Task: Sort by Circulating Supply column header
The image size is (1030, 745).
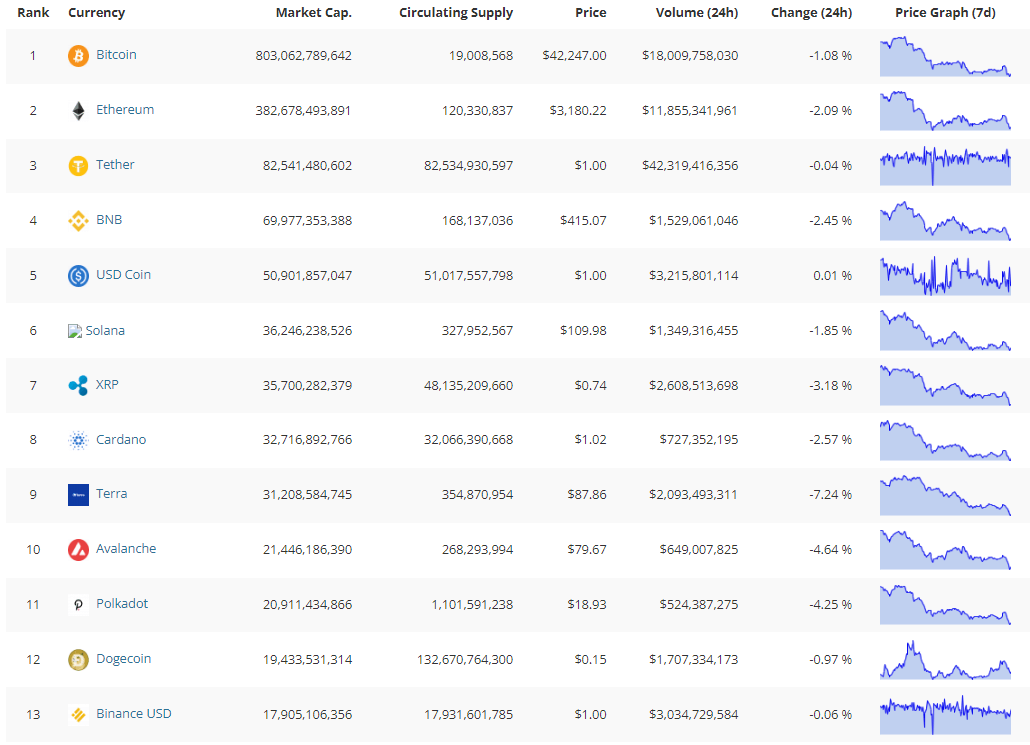Action: tap(456, 12)
